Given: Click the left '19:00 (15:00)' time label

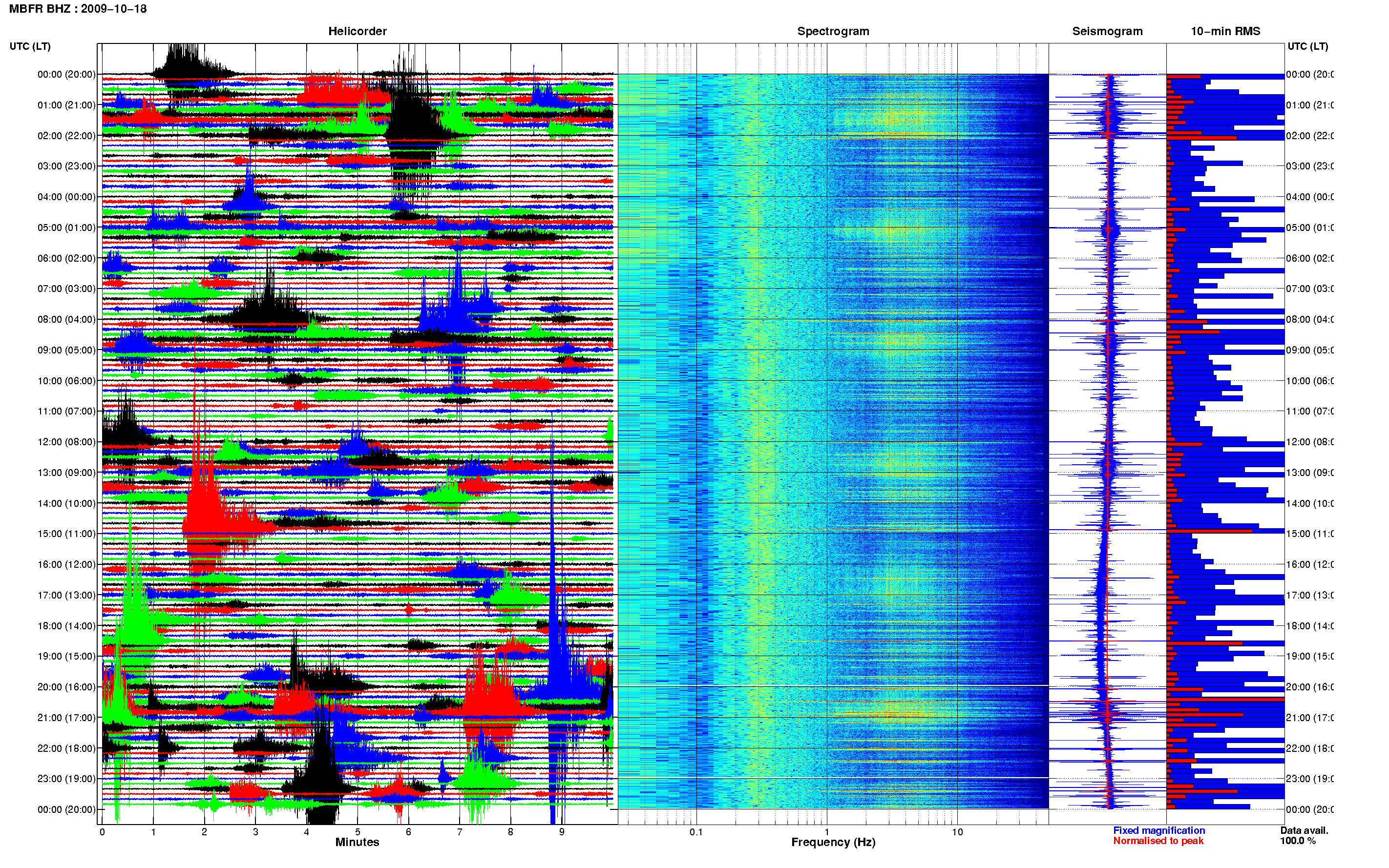Looking at the screenshot, I should pos(66,656).
